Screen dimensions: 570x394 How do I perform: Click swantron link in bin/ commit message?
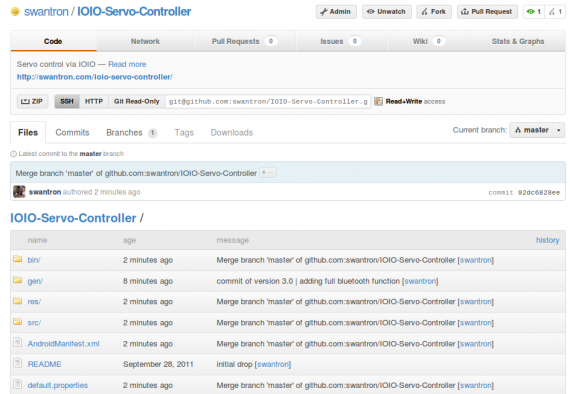(476, 260)
